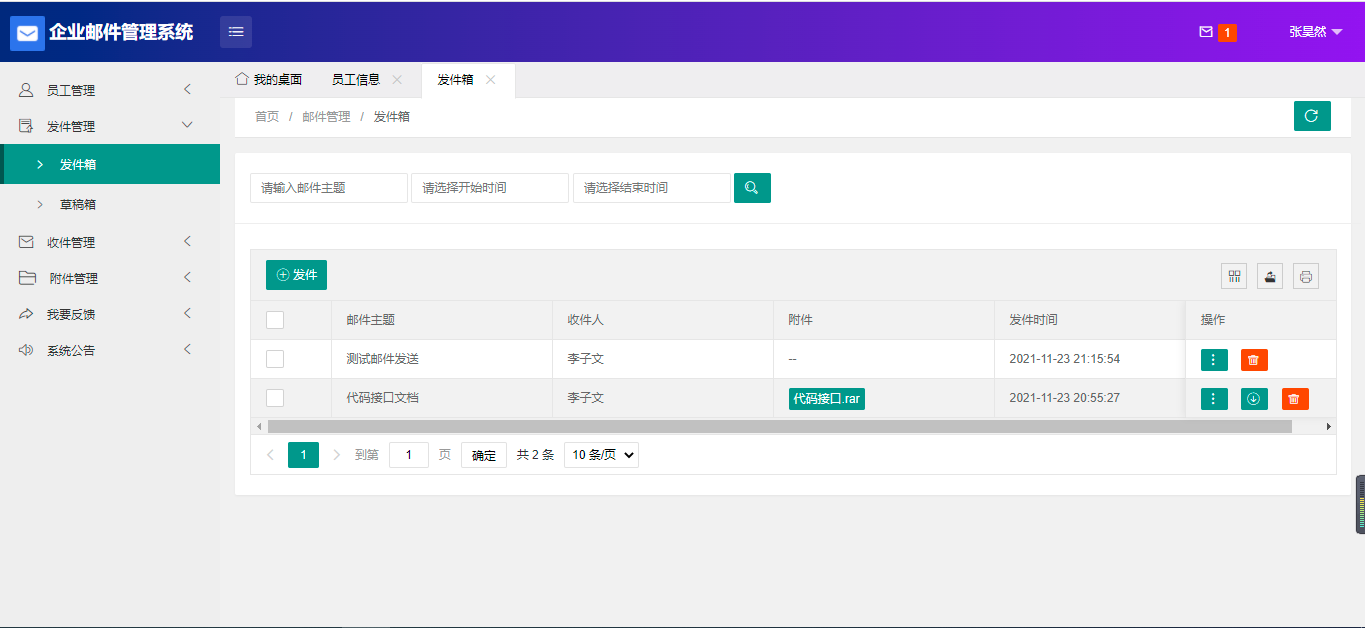This screenshot has height=628, width=1365.
Task: Open the 10 条/页 page size dropdown
Action: click(601, 455)
